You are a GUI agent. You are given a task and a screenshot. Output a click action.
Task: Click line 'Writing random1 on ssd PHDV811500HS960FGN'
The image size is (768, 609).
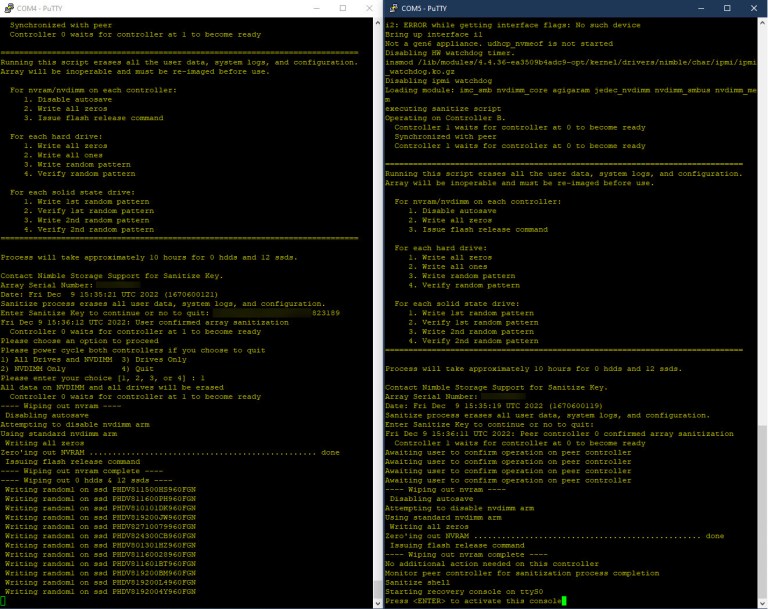point(100,489)
